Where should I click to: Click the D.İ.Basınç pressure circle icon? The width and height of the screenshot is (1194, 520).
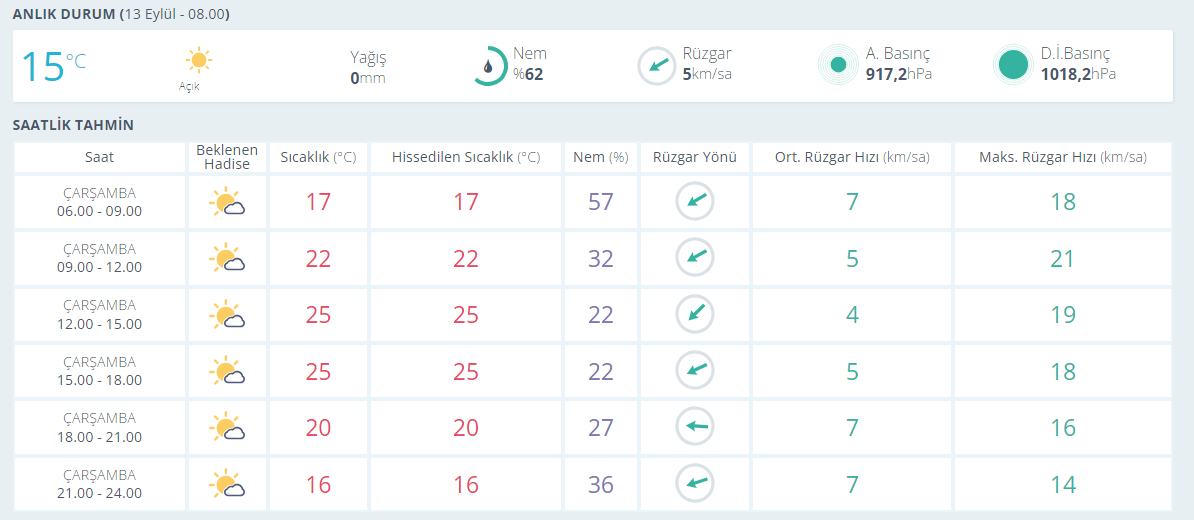click(x=1014, y=65)
